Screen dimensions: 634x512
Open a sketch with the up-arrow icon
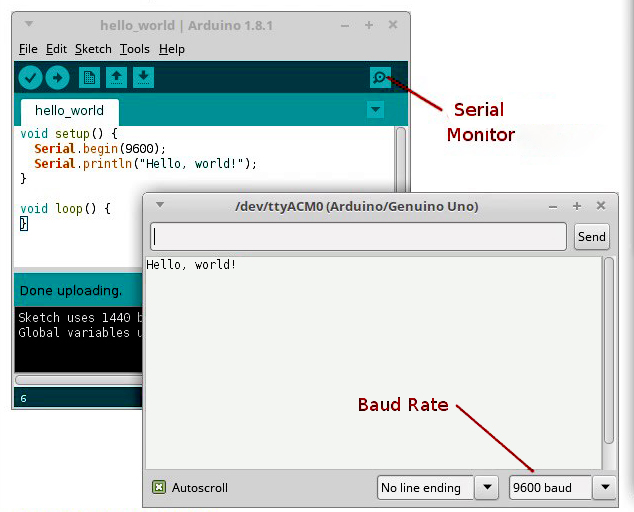pyautogui.click(x=116, y=77)
